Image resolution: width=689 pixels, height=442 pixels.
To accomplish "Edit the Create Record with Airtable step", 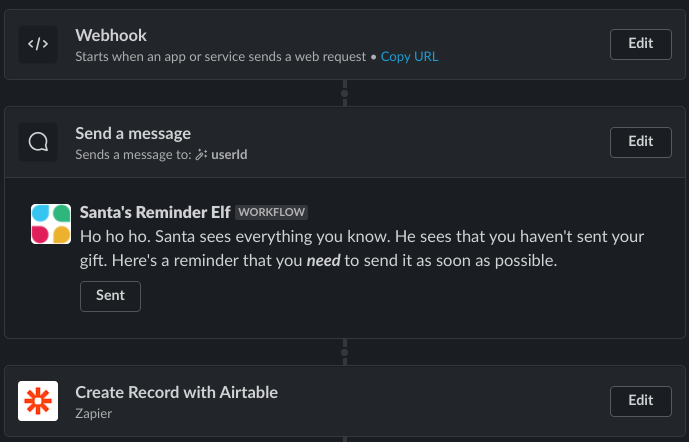I will (640, 401).
